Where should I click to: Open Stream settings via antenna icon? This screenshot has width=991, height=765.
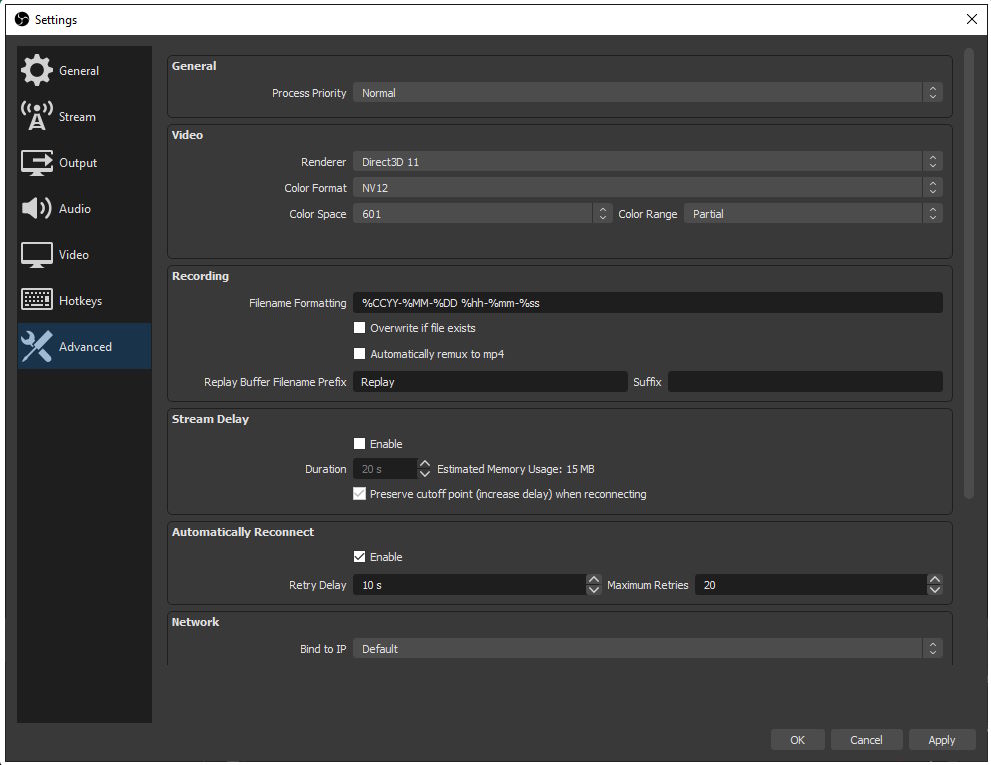click(x=37, y=117)
